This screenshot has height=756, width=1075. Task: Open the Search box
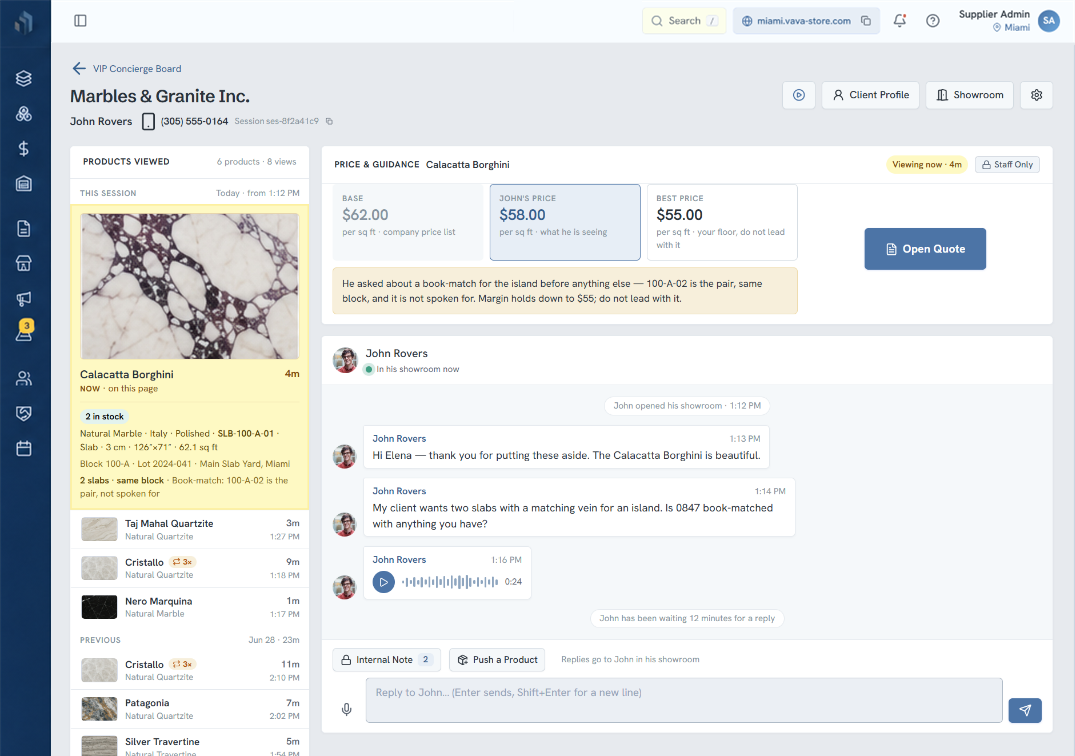tap(684, 21)
